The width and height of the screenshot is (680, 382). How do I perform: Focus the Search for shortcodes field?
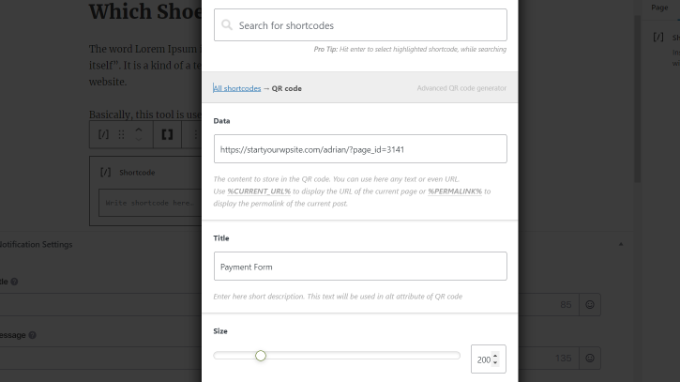point(360,25)
